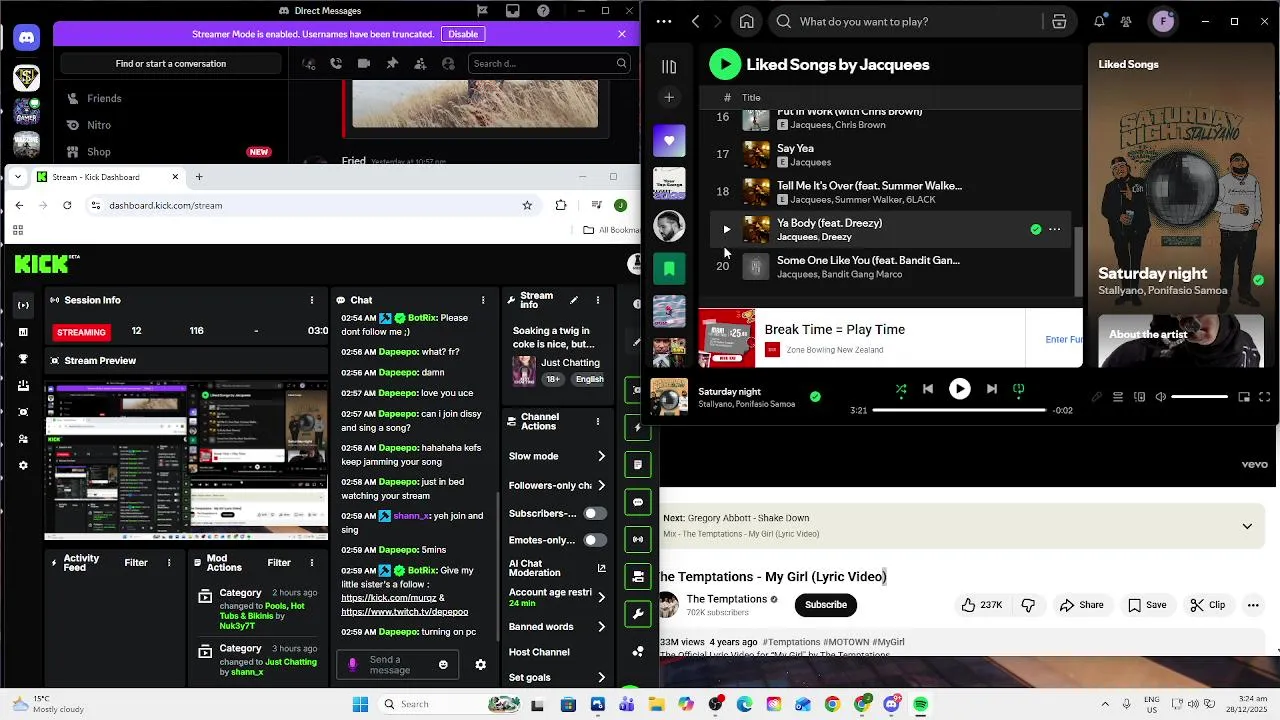
Task: Open Spotify browse icon in search bar
Action: click(x=1059, y=21)
